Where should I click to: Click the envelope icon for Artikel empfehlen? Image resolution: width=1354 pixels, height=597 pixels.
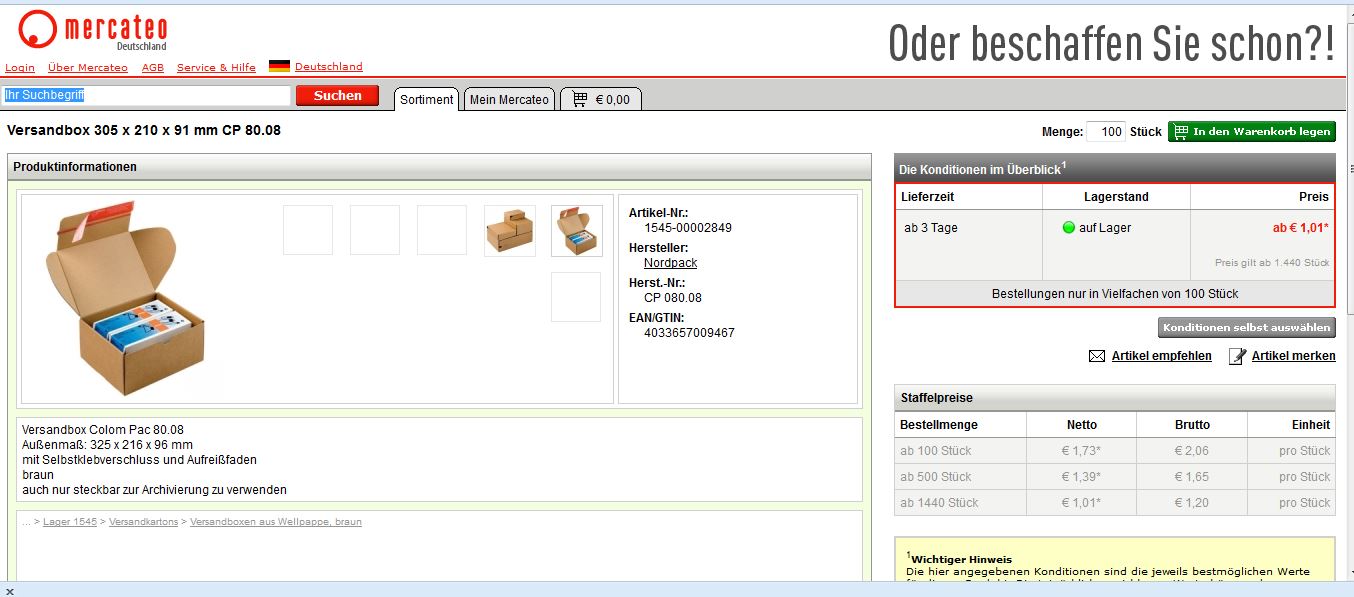pyautogui.click(x=1097, y=356)
